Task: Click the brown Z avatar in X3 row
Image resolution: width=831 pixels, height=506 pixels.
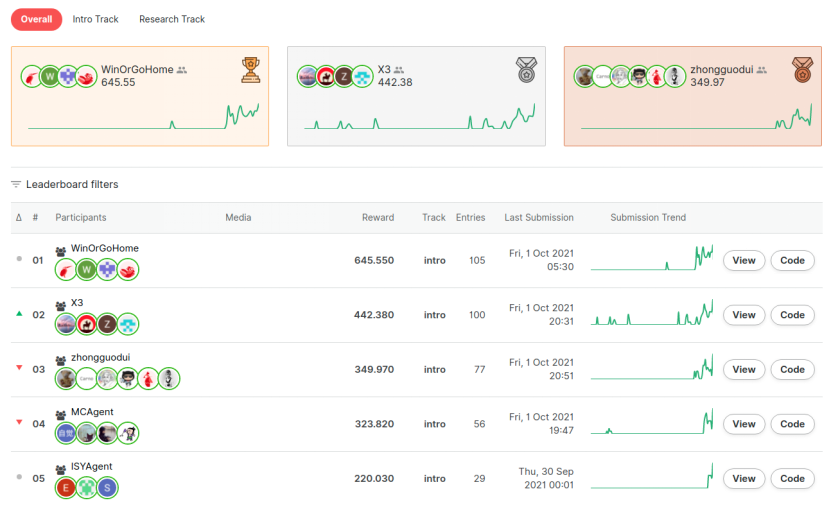Action: [107, 324]
